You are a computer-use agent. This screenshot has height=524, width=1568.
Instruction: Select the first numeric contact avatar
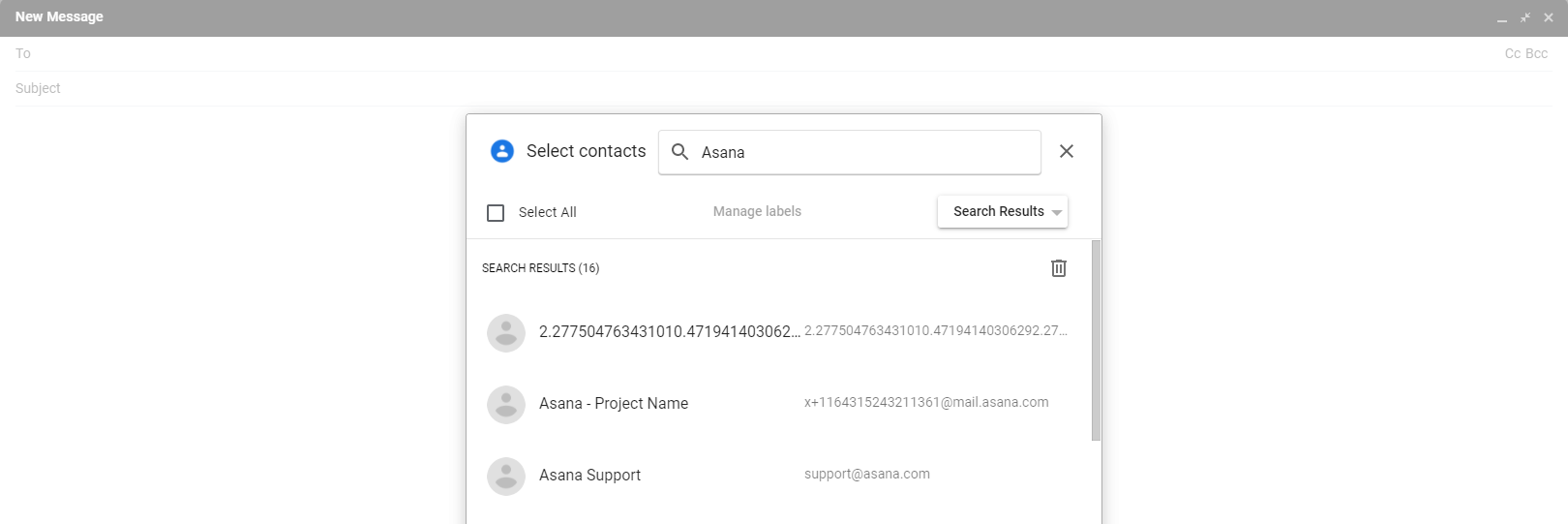coord(506,333)
